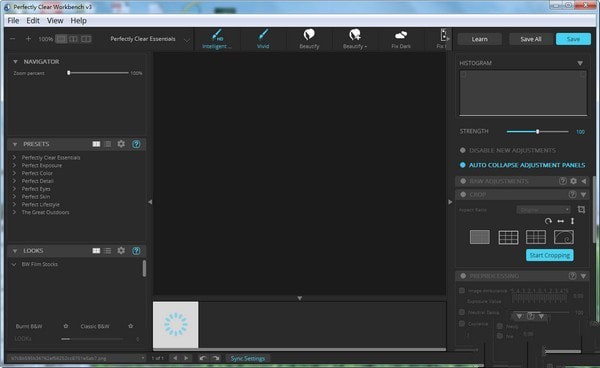Open the Help menu
Screen dimensions: 600x368
click(78, 21)
